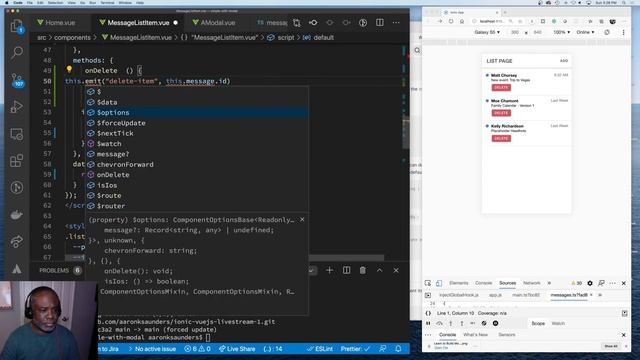This screenshot has height=360, width=640.
Task: Click script in the breadcrumb path
Action: point(286,38)
